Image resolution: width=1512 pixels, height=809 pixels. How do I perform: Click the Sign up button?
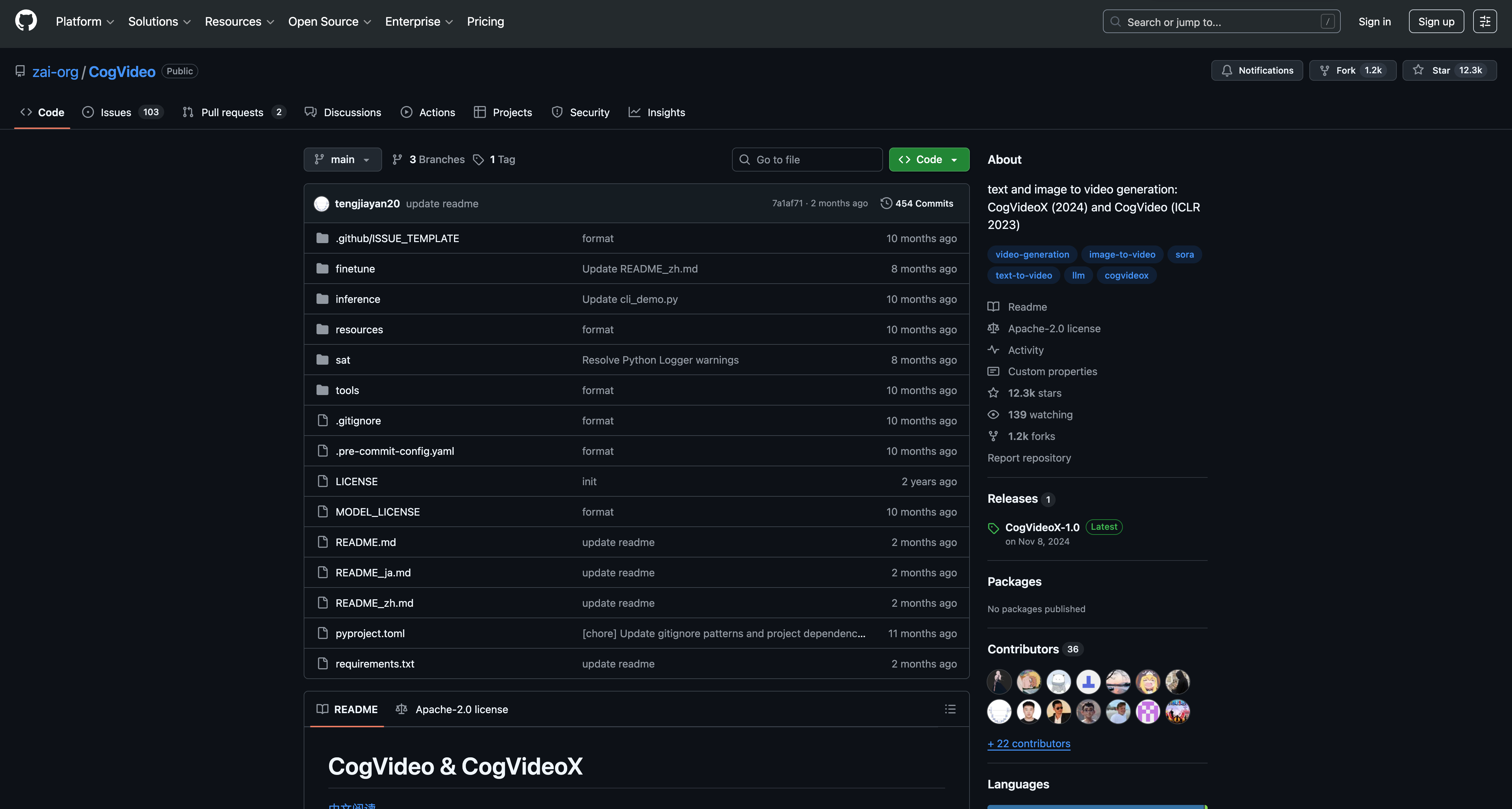point(1436,22)
